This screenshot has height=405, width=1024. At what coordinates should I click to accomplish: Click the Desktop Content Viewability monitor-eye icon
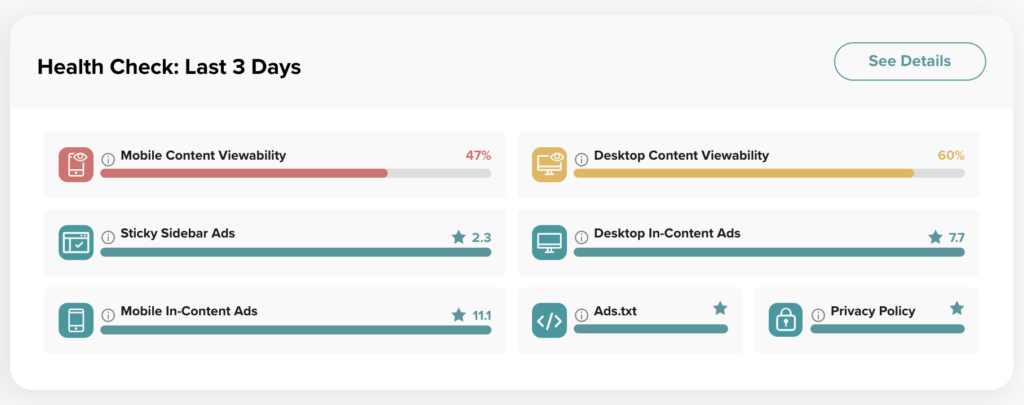click(549, 164)
